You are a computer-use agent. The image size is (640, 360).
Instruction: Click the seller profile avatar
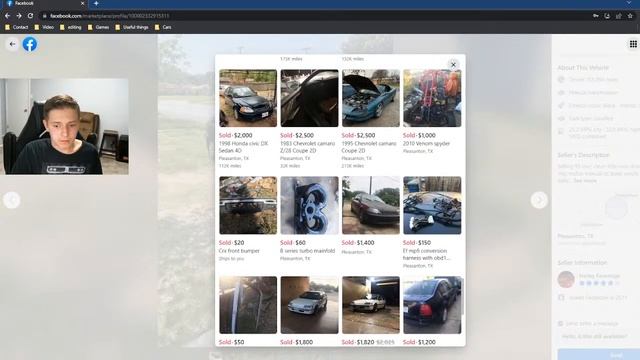pos(566,279)
